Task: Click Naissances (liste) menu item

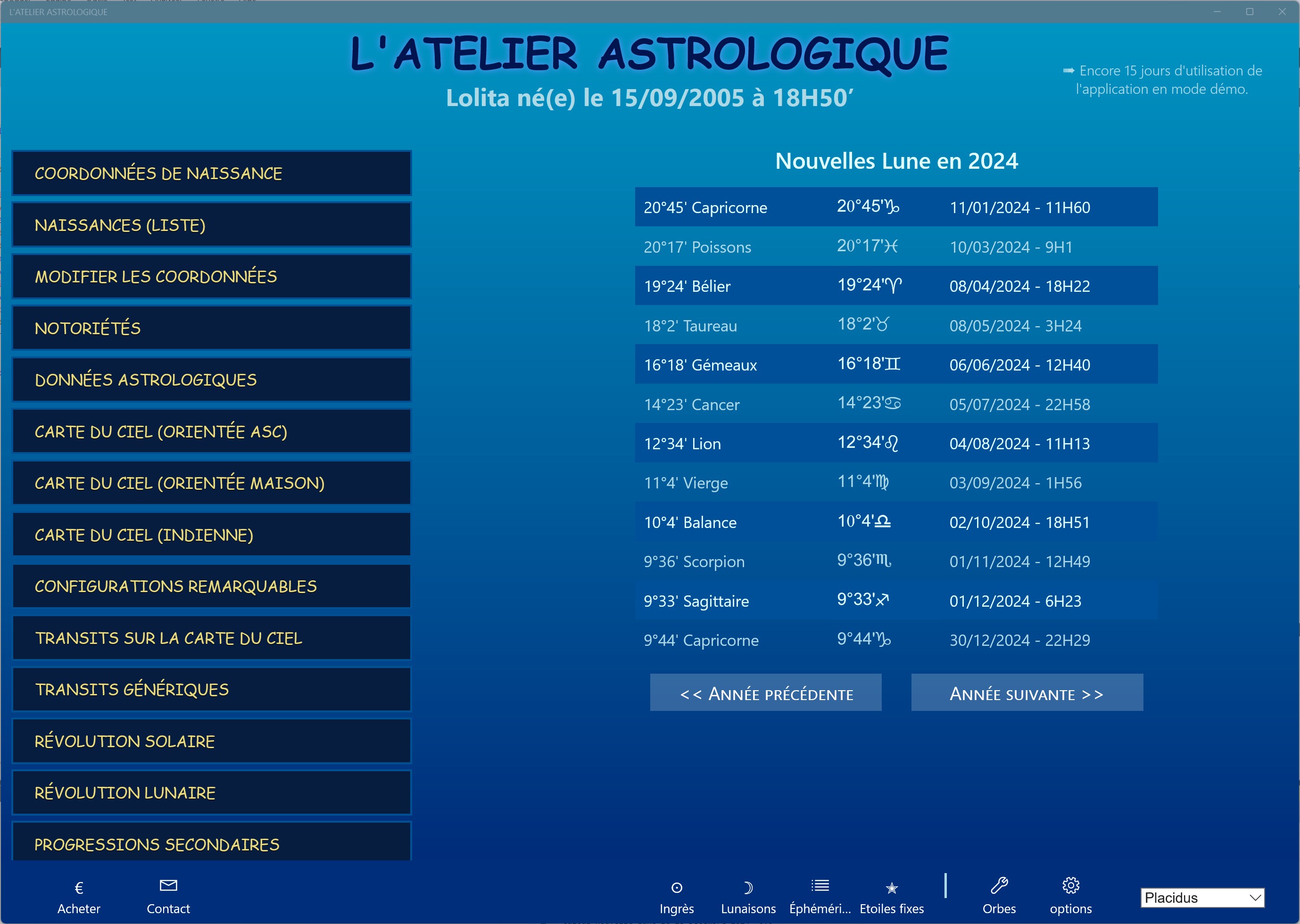Action: point(211,225)
